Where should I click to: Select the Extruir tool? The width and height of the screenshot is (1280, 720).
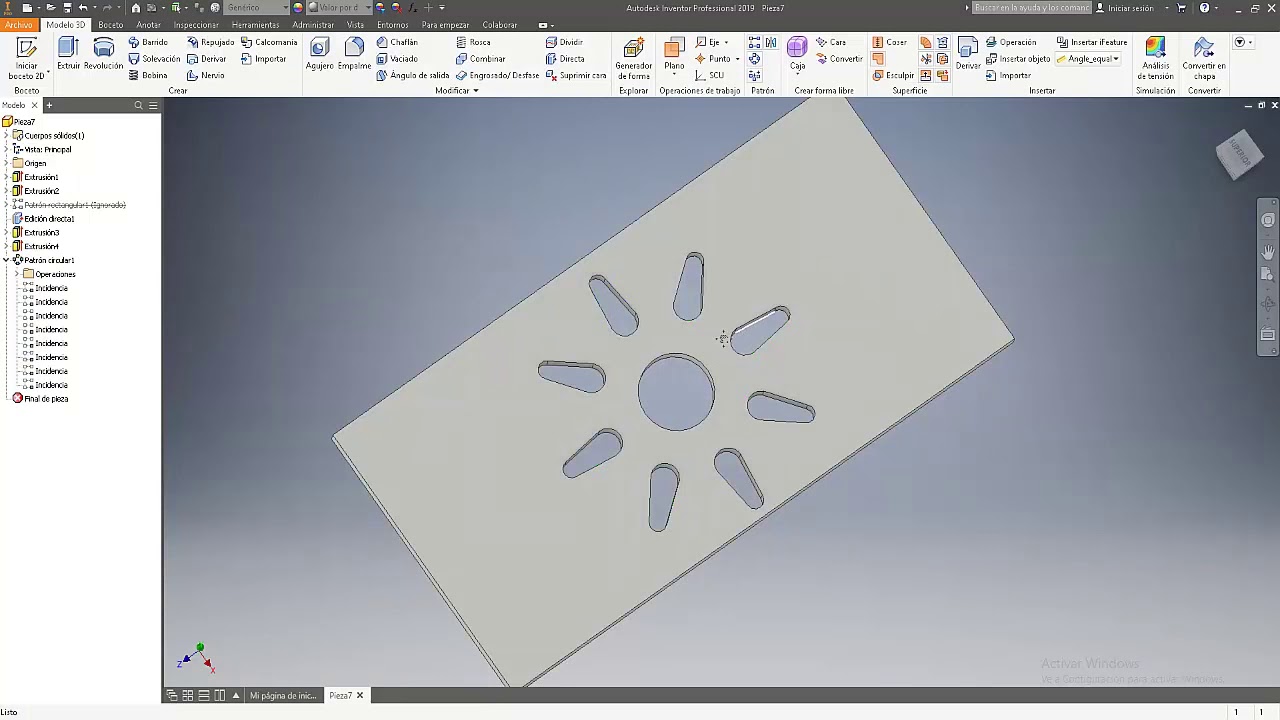(68, 54)
